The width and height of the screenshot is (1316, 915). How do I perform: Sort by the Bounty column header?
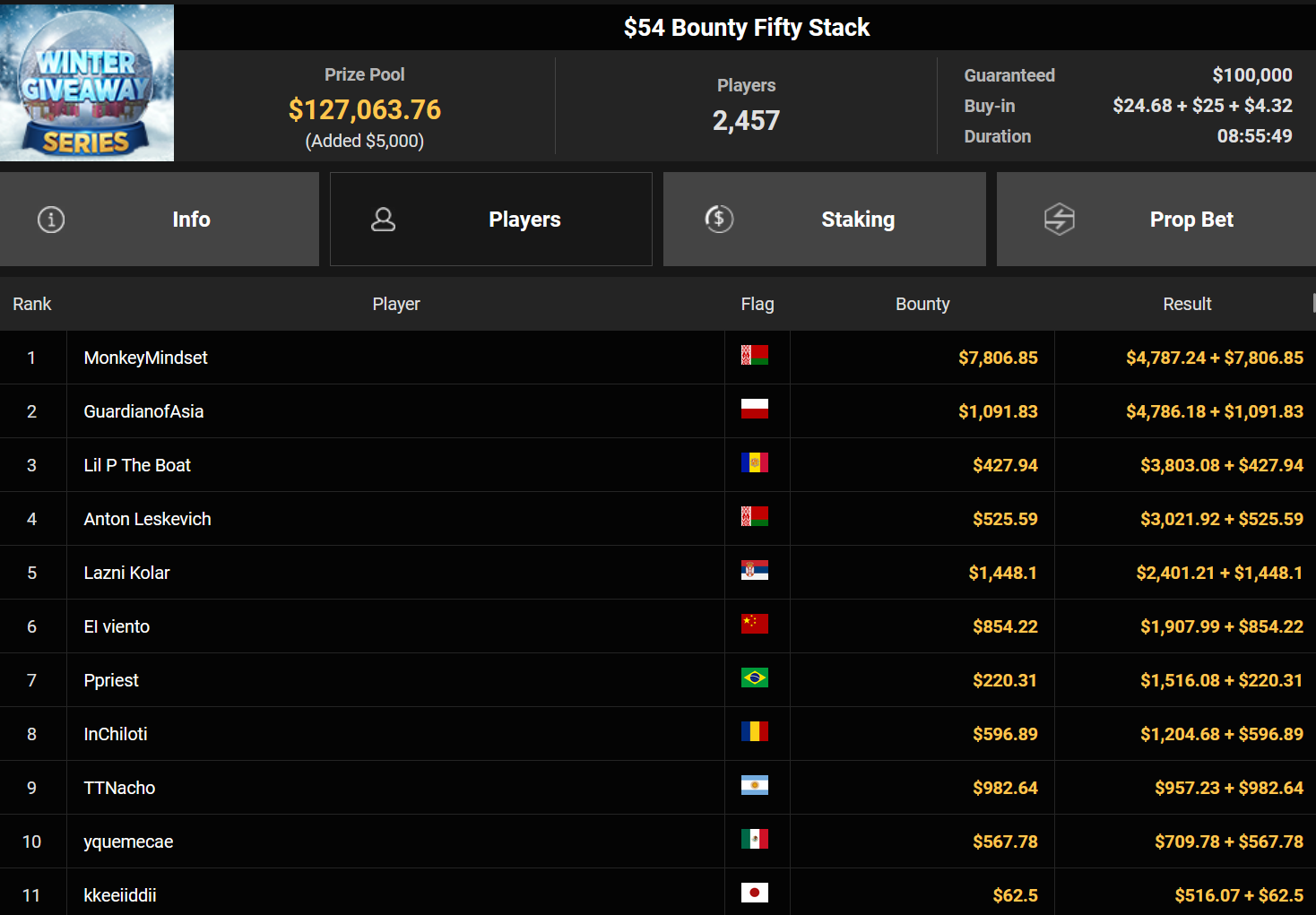tap(922, 305)
